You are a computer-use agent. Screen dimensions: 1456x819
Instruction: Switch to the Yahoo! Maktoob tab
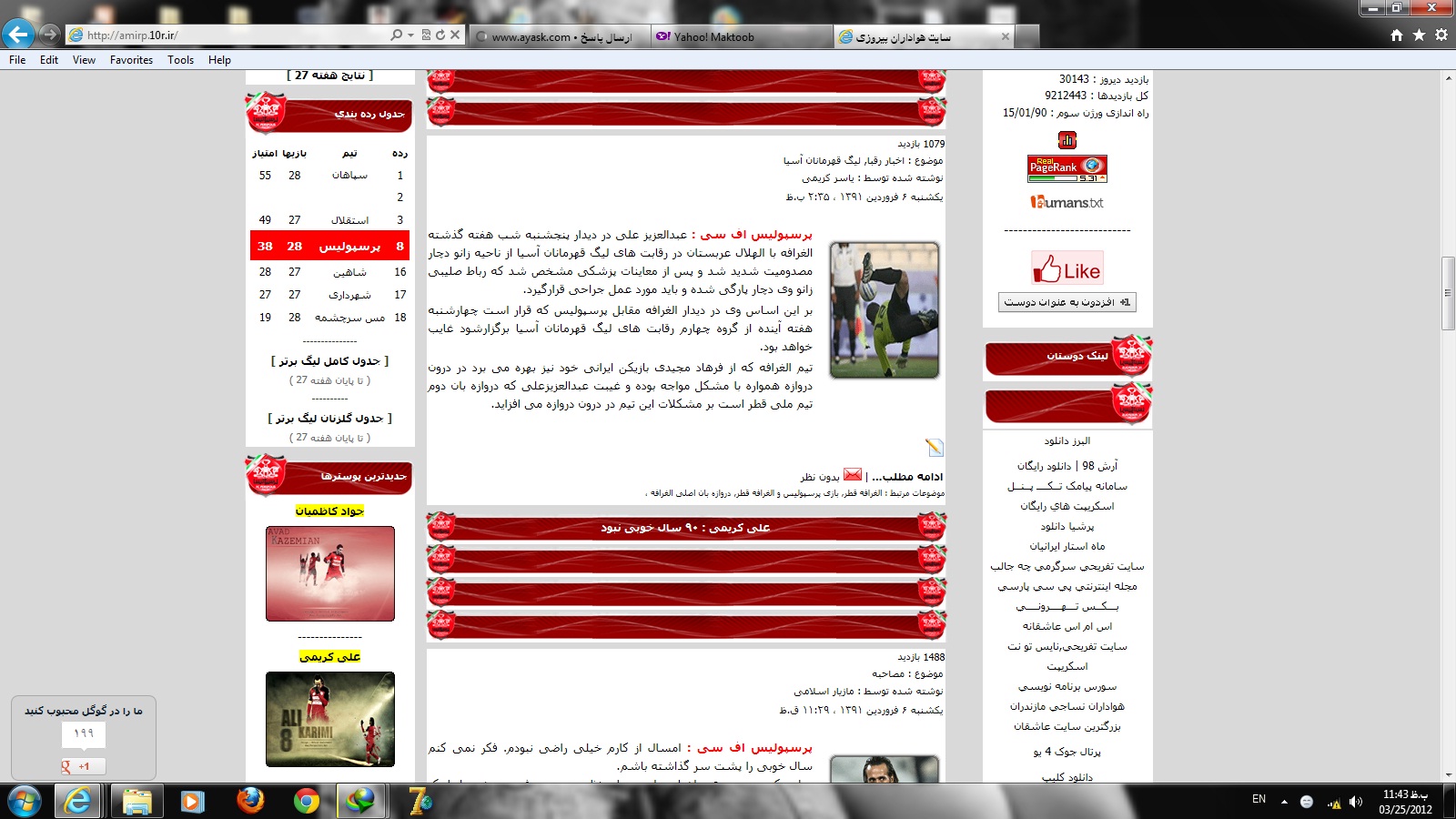(x=743, y=36)
